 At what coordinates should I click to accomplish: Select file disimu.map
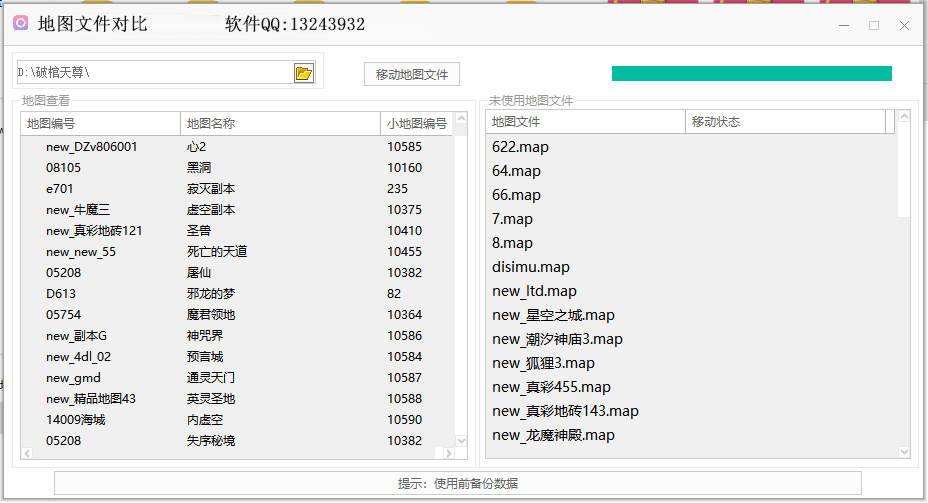click(531, 267)
